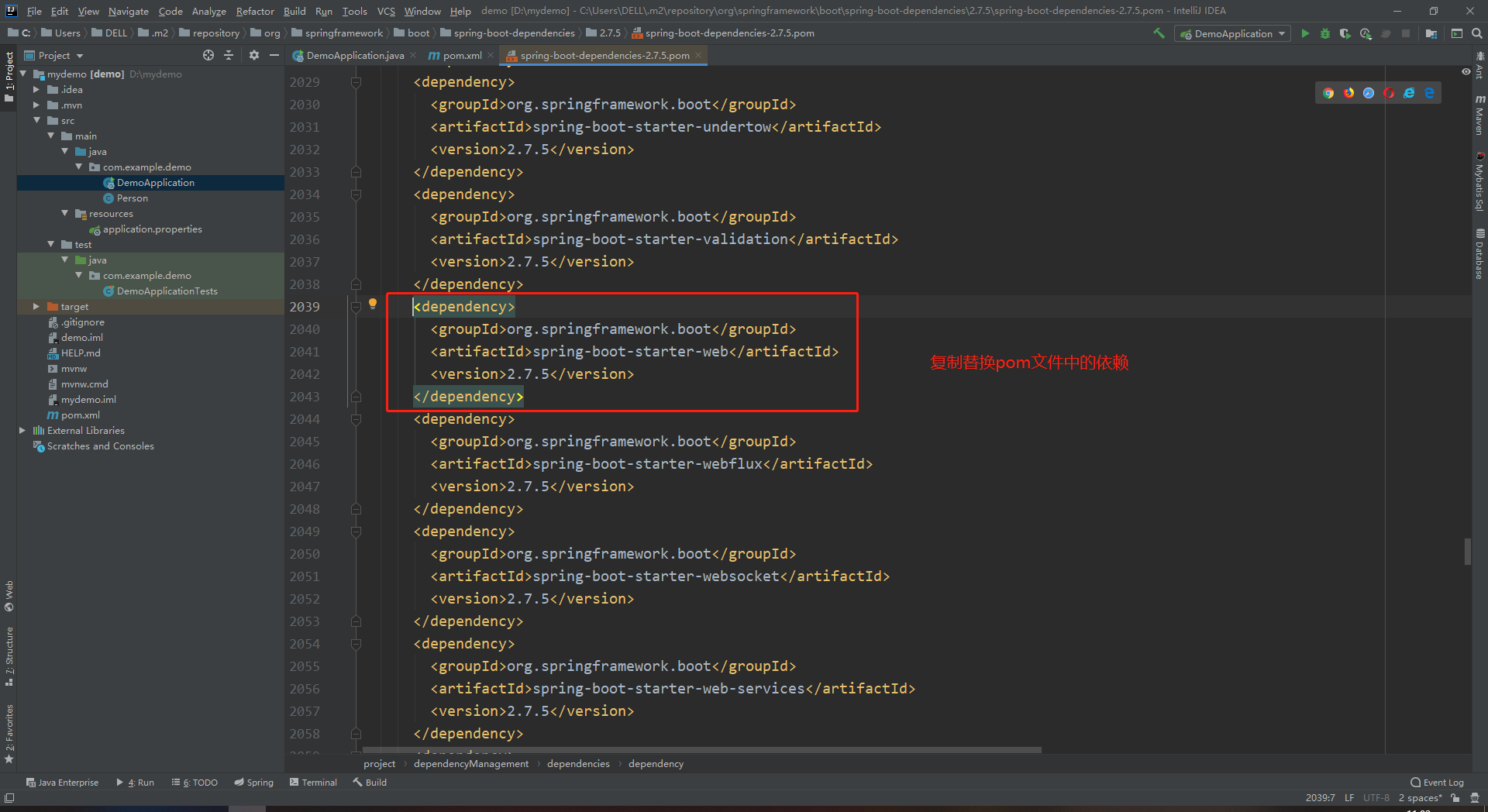Open the Event Log
This screenshot has height=812, width=1488.
pyautogui.click(x=1438, y=783)
